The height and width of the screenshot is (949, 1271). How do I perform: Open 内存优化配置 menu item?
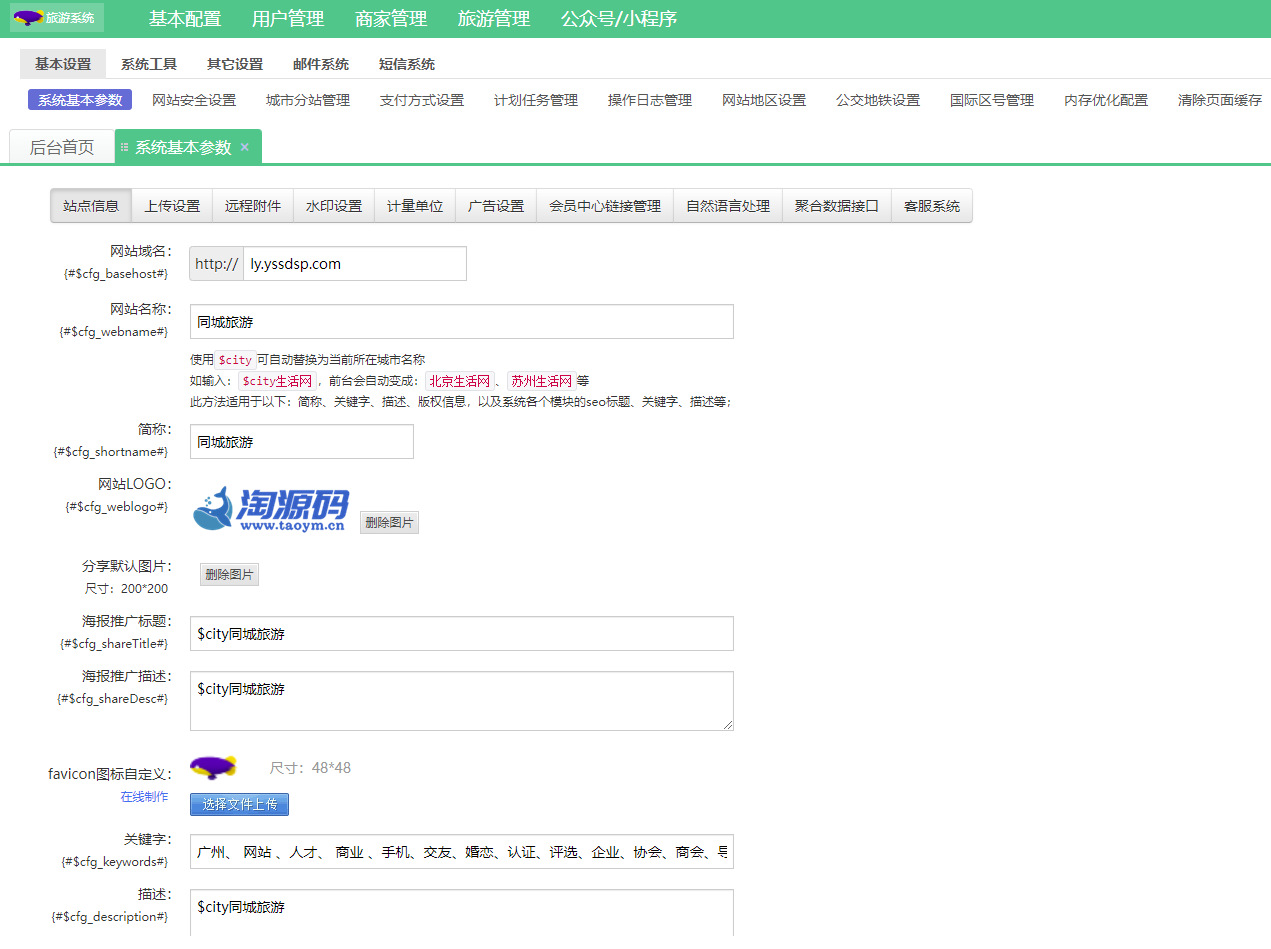[1106, 100]
